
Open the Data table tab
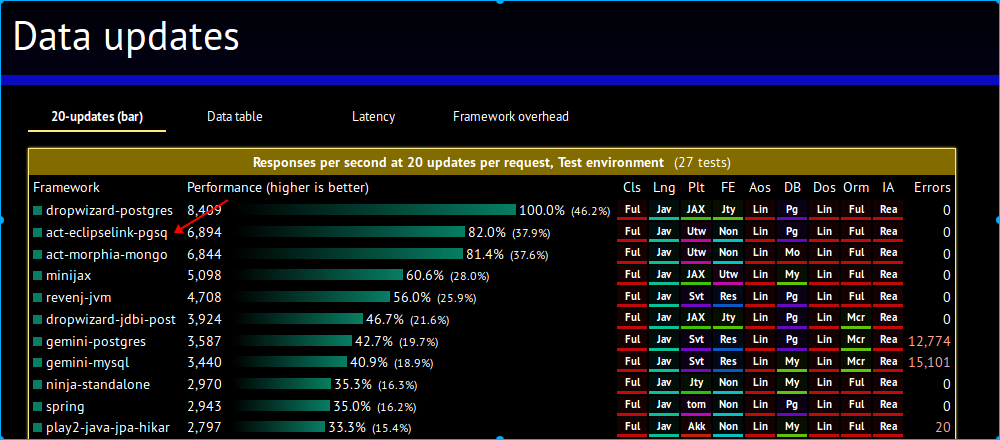click(x=235, y=117)
